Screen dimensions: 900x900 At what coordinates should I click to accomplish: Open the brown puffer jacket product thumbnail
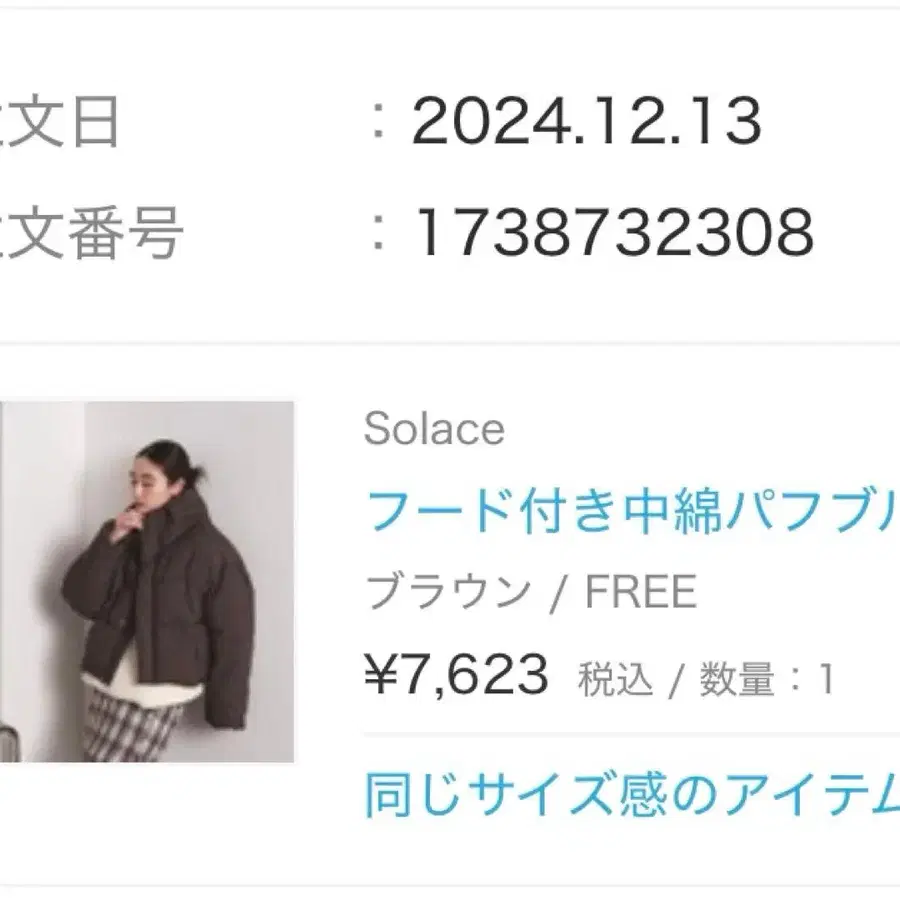(x=150, y=581)
